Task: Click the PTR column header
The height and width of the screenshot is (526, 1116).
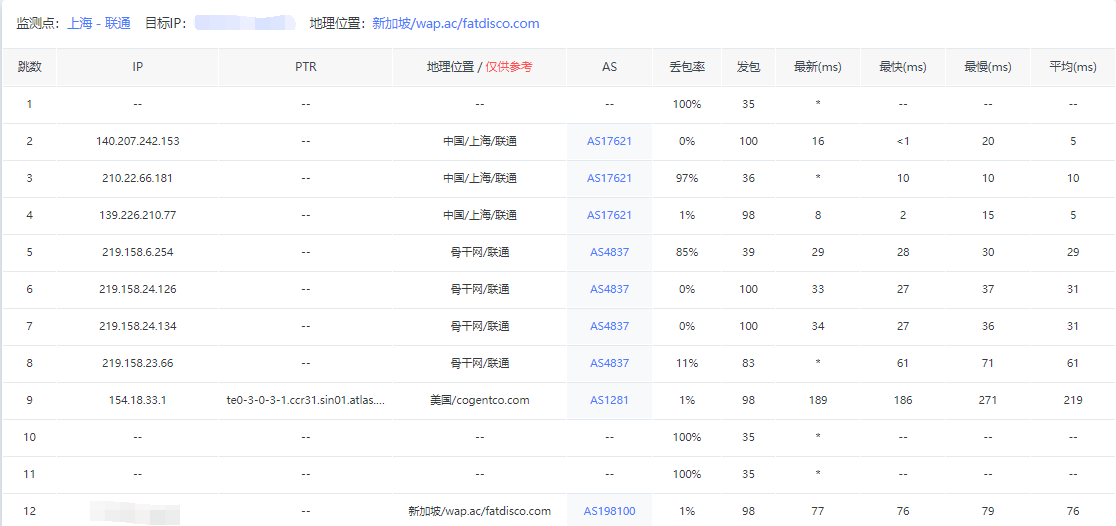Action: pyautogui.click(x=305, y=67)
